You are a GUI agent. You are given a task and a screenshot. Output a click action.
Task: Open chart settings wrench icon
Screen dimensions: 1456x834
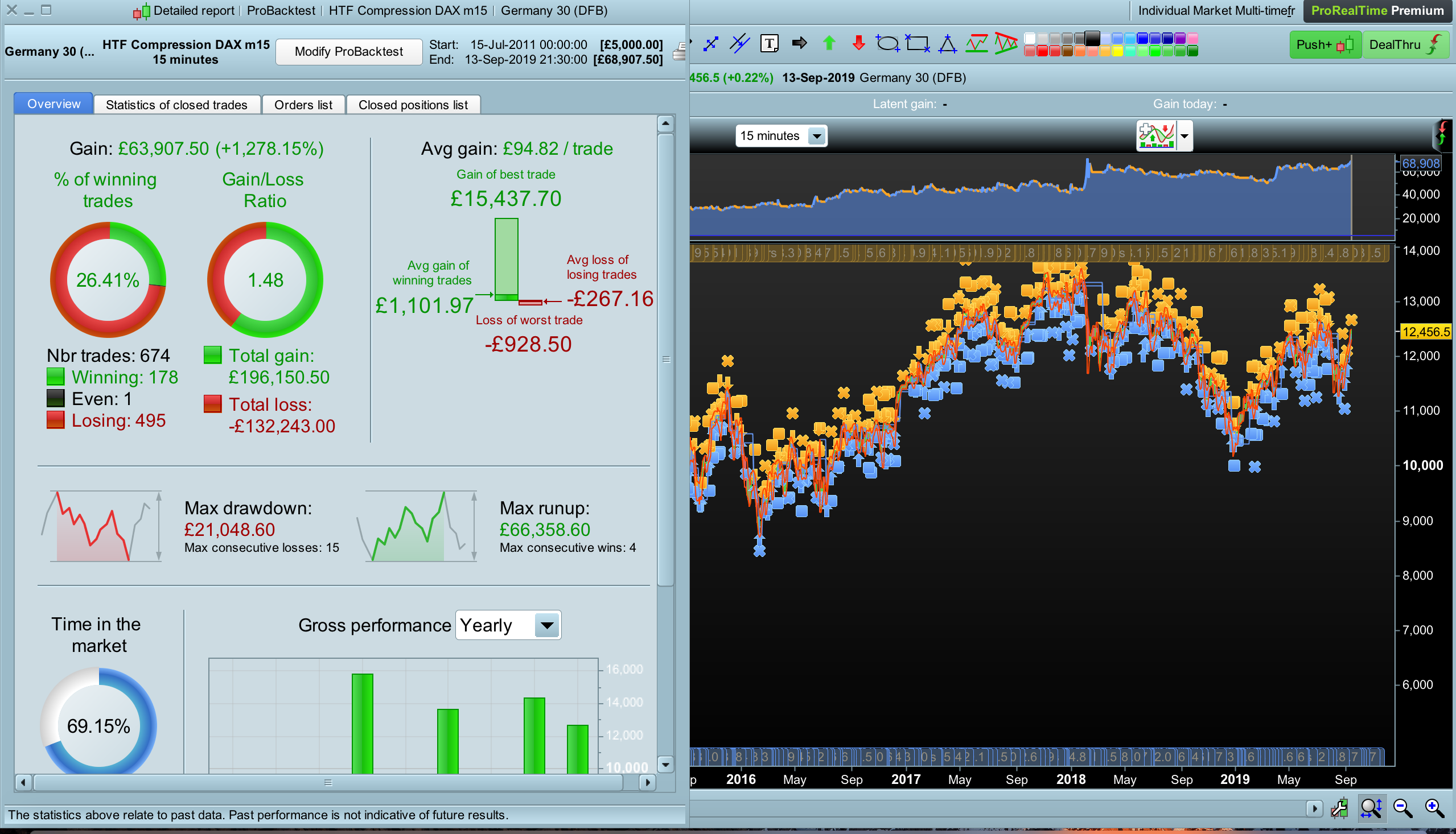tap(1339, 808)
